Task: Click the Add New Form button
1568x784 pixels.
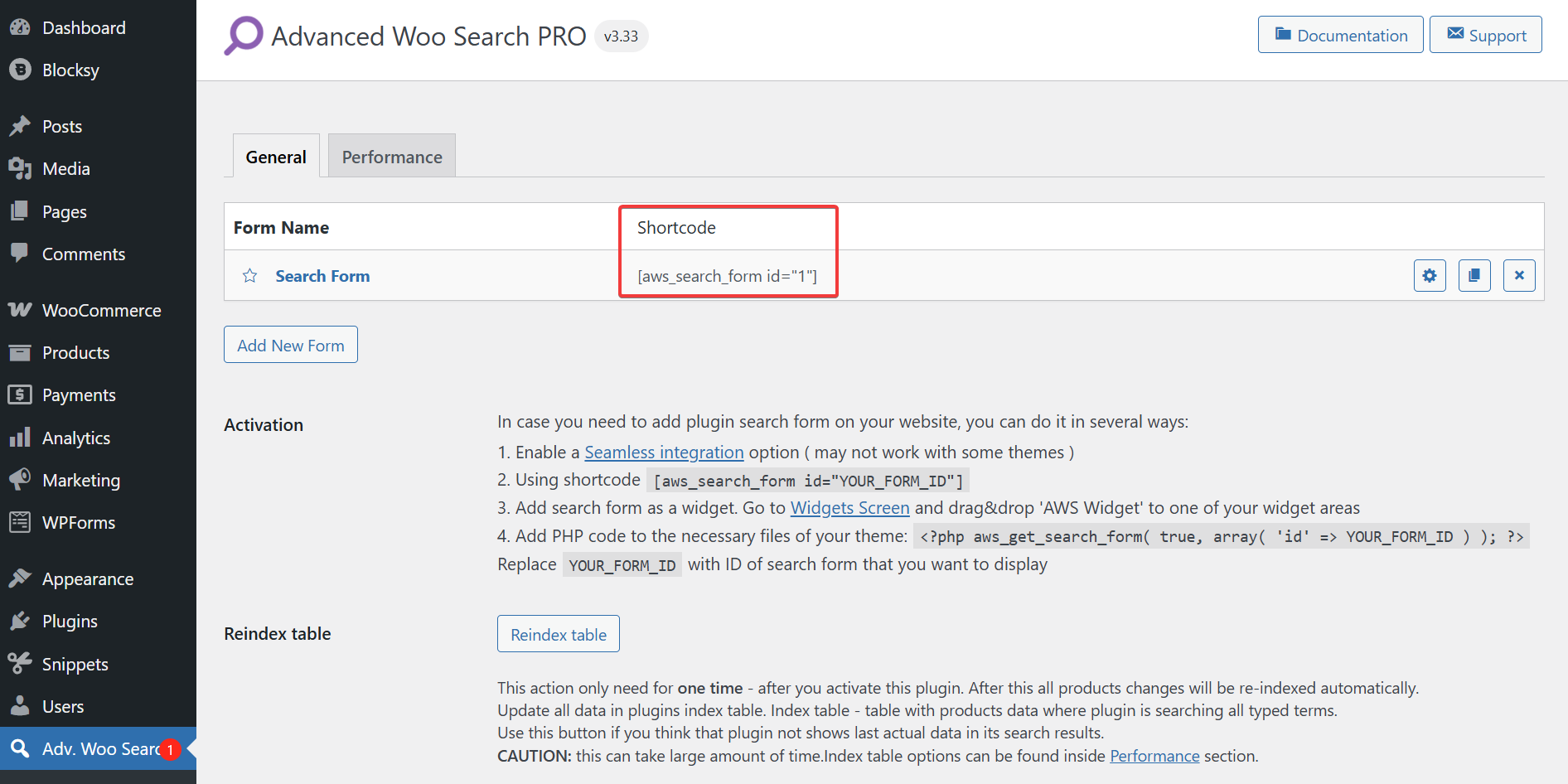Action: click(291, 345)
